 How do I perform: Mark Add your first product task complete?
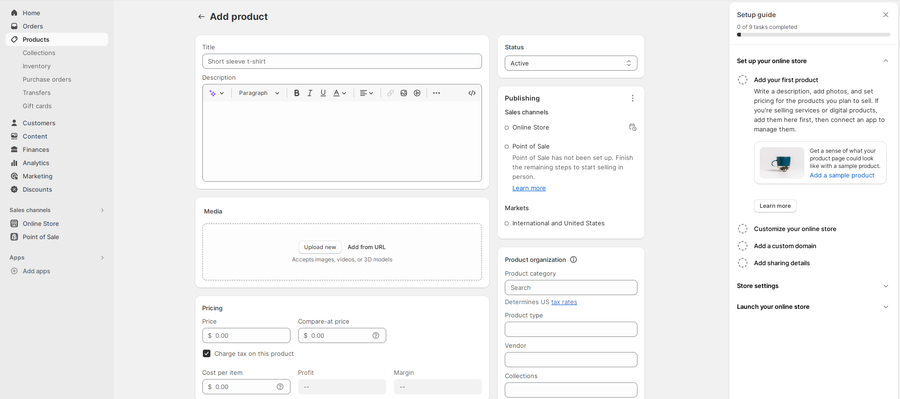click(743, 80)
